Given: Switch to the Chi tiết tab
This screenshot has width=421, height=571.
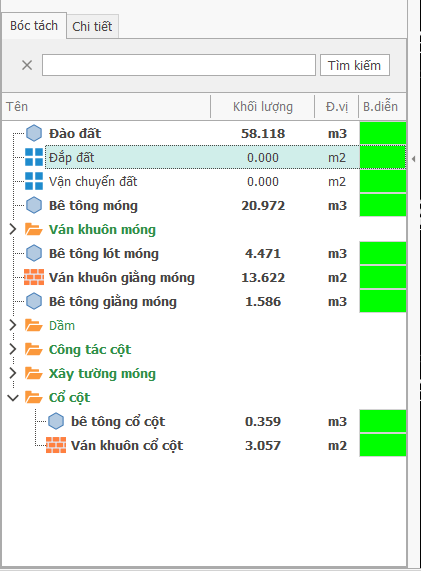Looking at the screenshot, I should click(x=93, y=27).
